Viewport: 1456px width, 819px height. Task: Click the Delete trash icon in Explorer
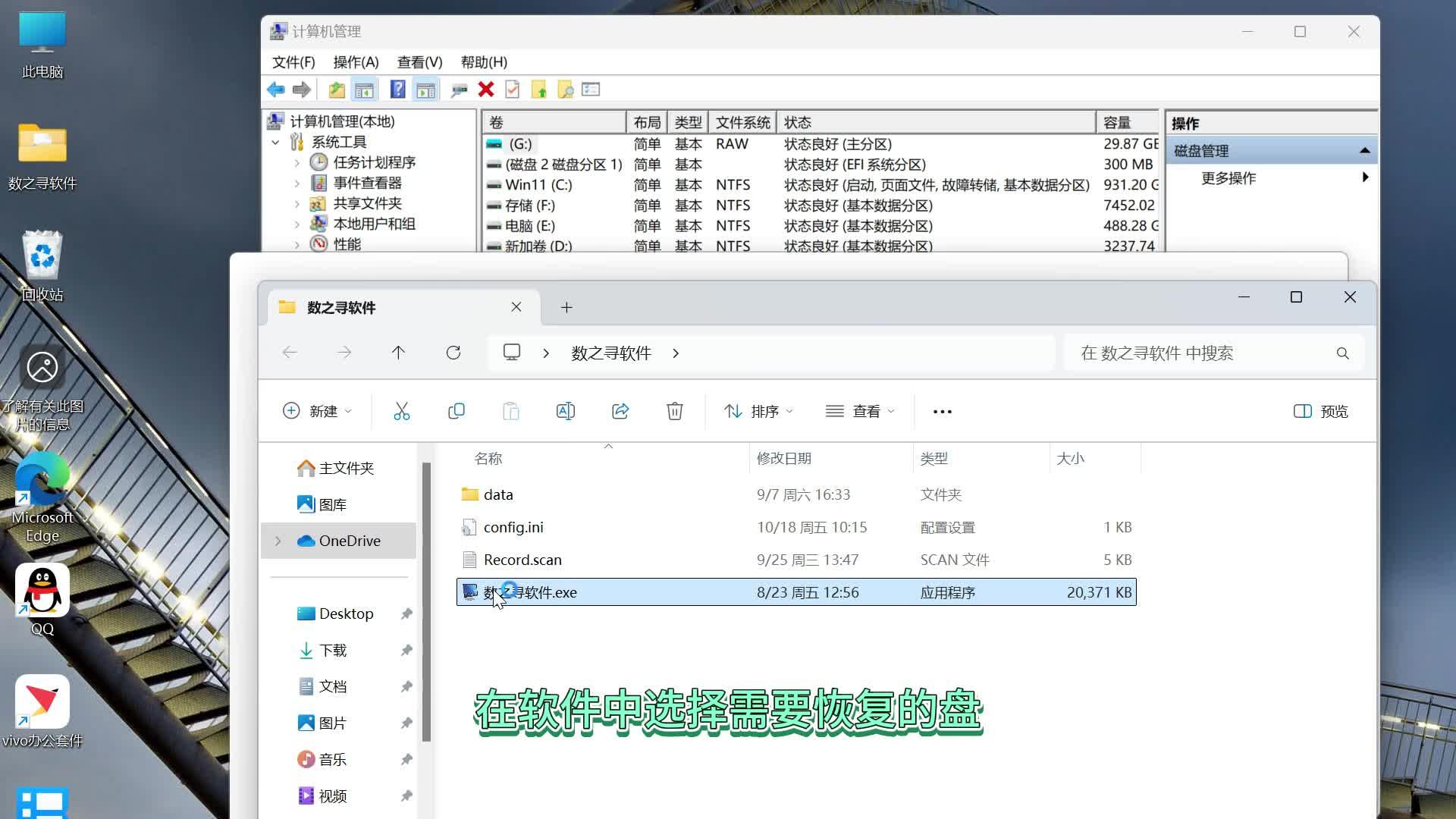[x=675, y=411]
